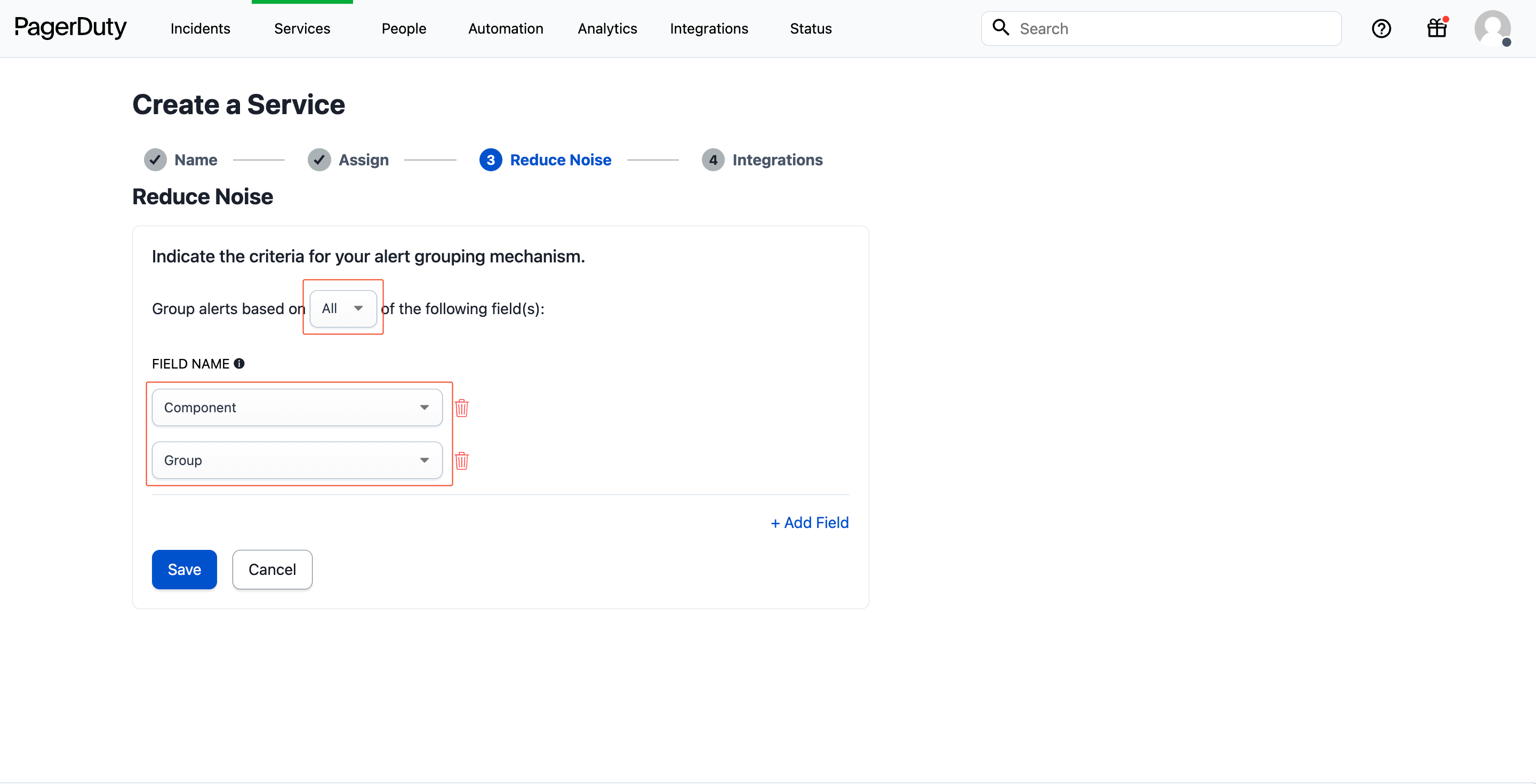Expand the Component field dropdown
1536x784 pixels.
[297, 408]
